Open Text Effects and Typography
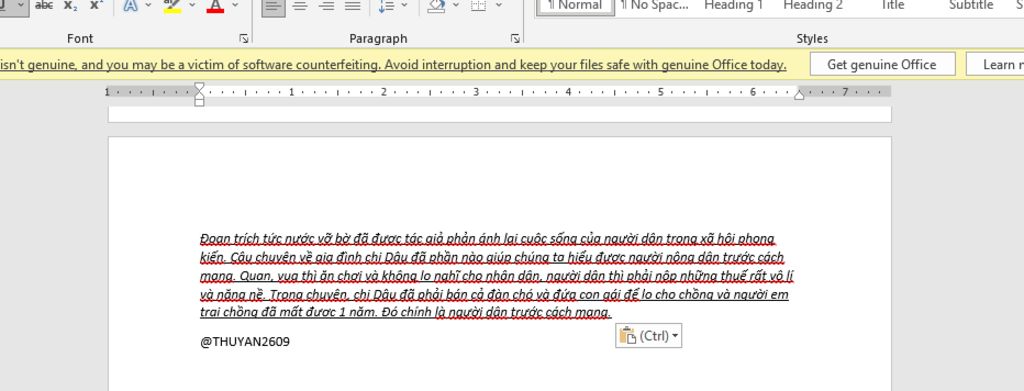The width and height of the screenshot is (1024, 391). click(x=131, y=5)
